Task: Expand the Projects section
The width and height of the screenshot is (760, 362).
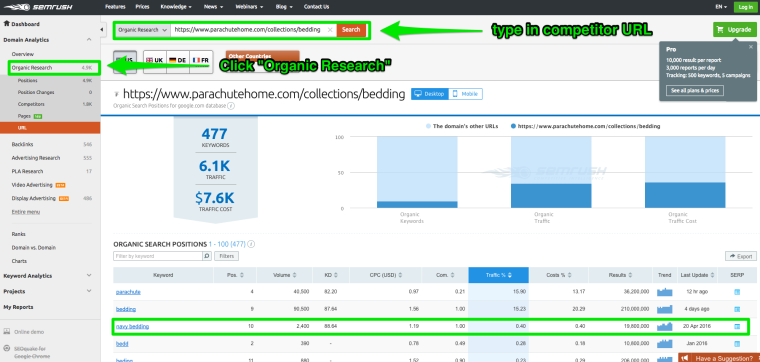Action: [x=89, y=291]
